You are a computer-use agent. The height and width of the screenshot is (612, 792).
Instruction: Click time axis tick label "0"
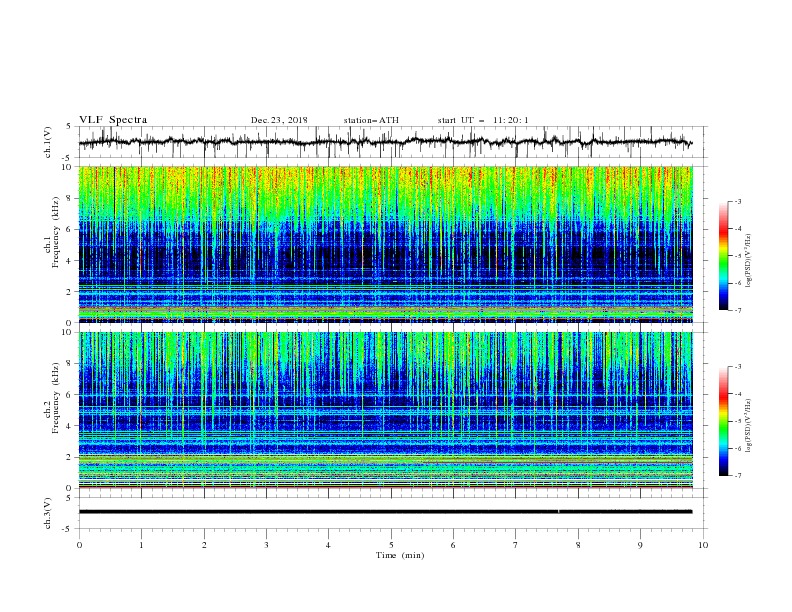[x=79, y=545]
